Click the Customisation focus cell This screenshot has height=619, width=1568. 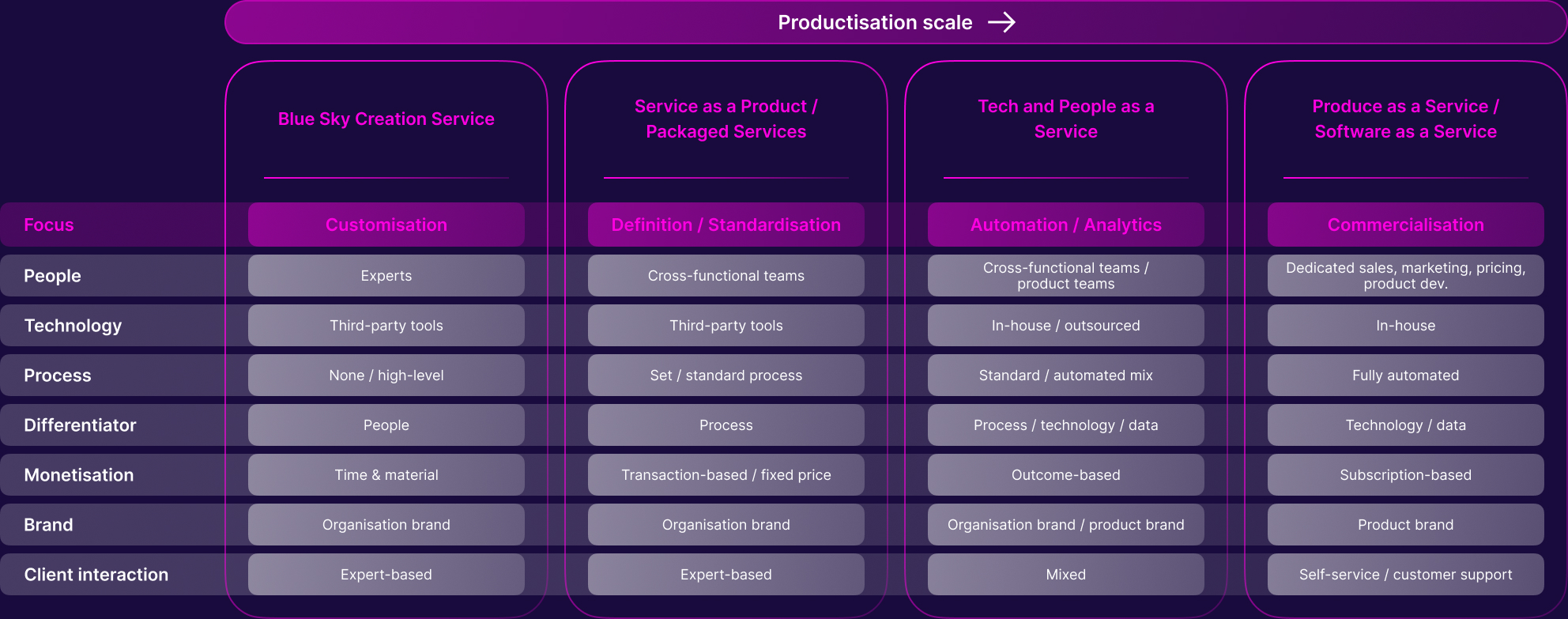tap(386, 225)
